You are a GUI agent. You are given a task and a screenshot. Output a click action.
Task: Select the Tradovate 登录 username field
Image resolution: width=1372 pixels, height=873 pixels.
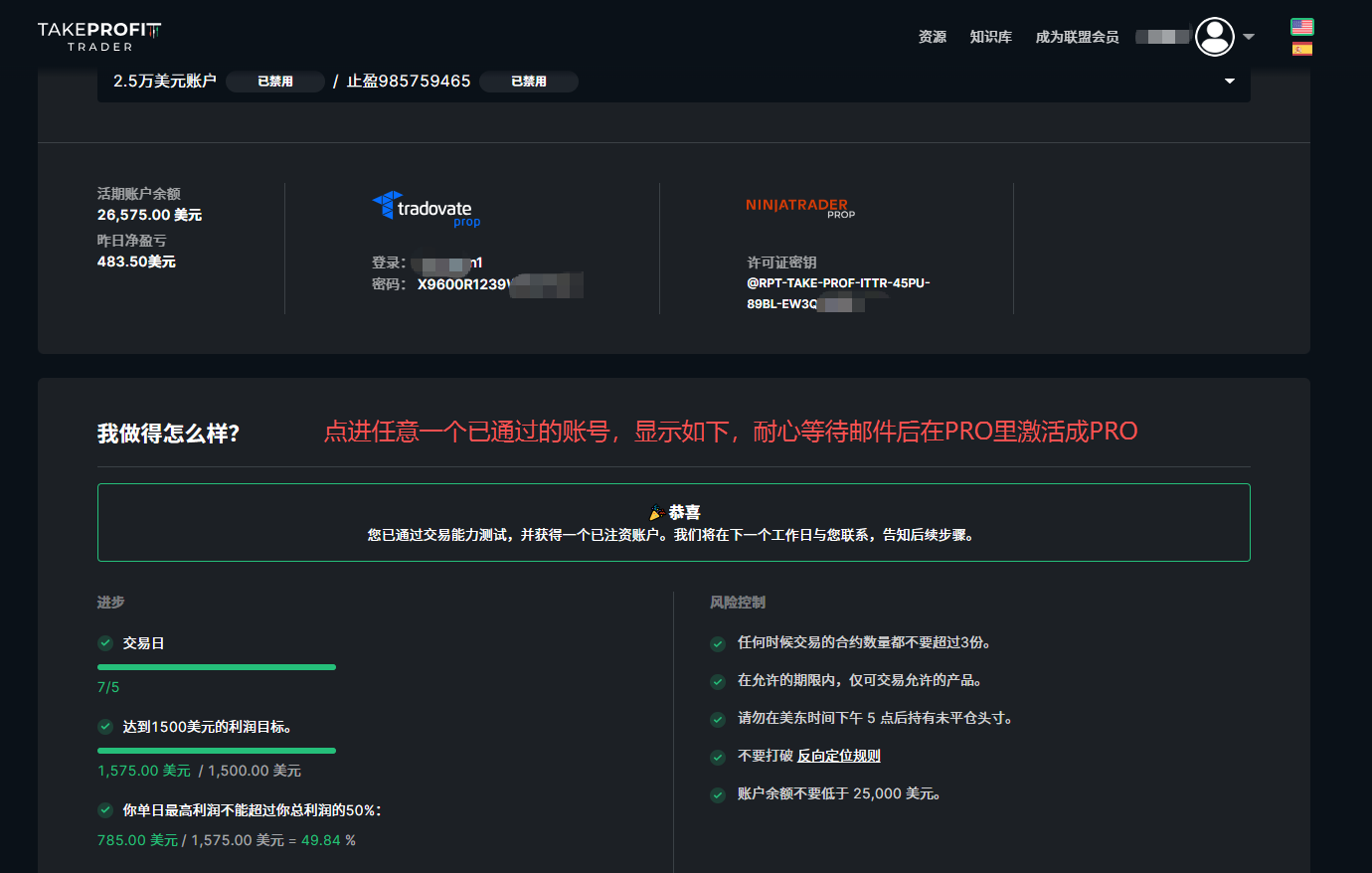pos(446,263)
